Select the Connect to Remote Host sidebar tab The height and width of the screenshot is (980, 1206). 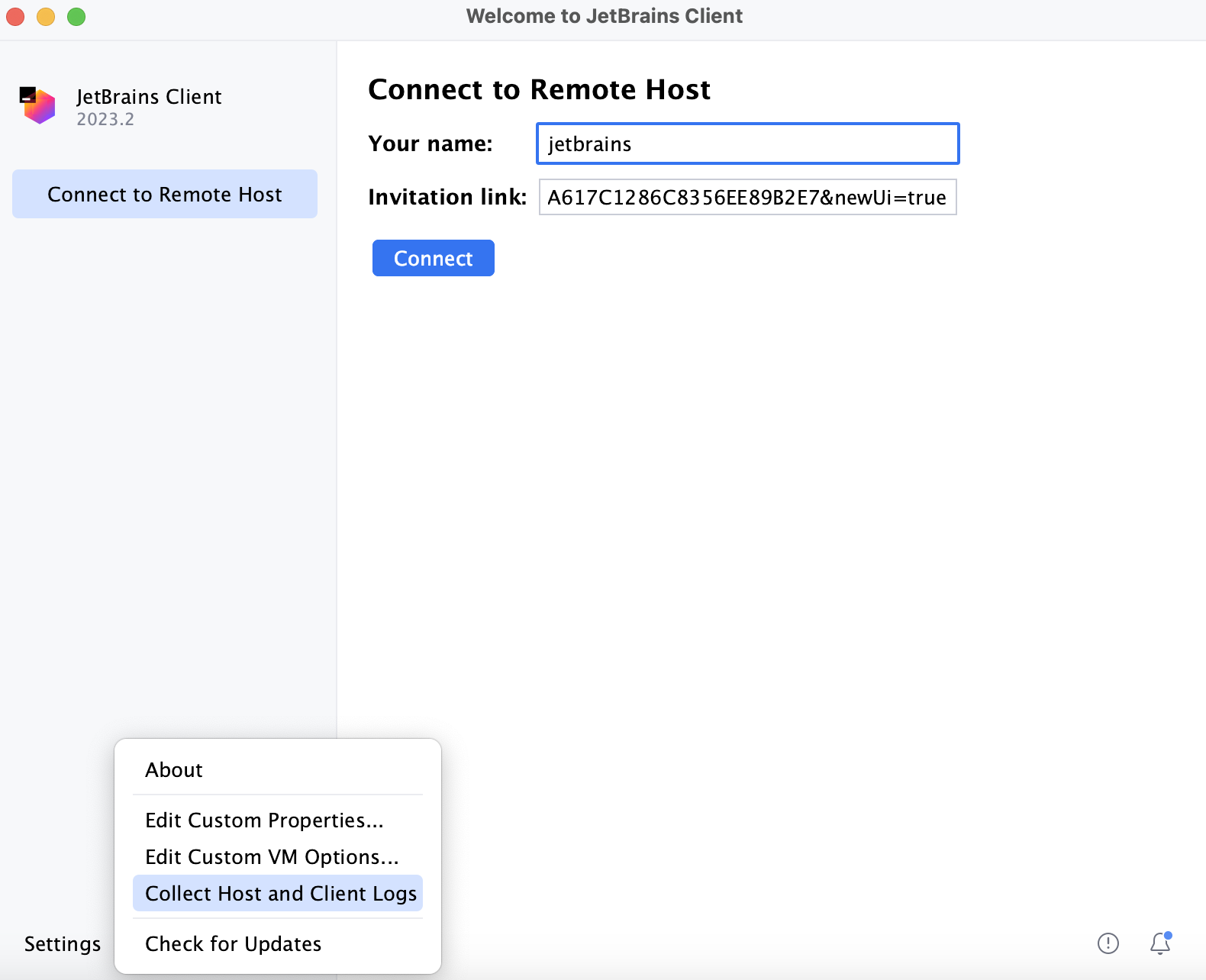(165, 194)
